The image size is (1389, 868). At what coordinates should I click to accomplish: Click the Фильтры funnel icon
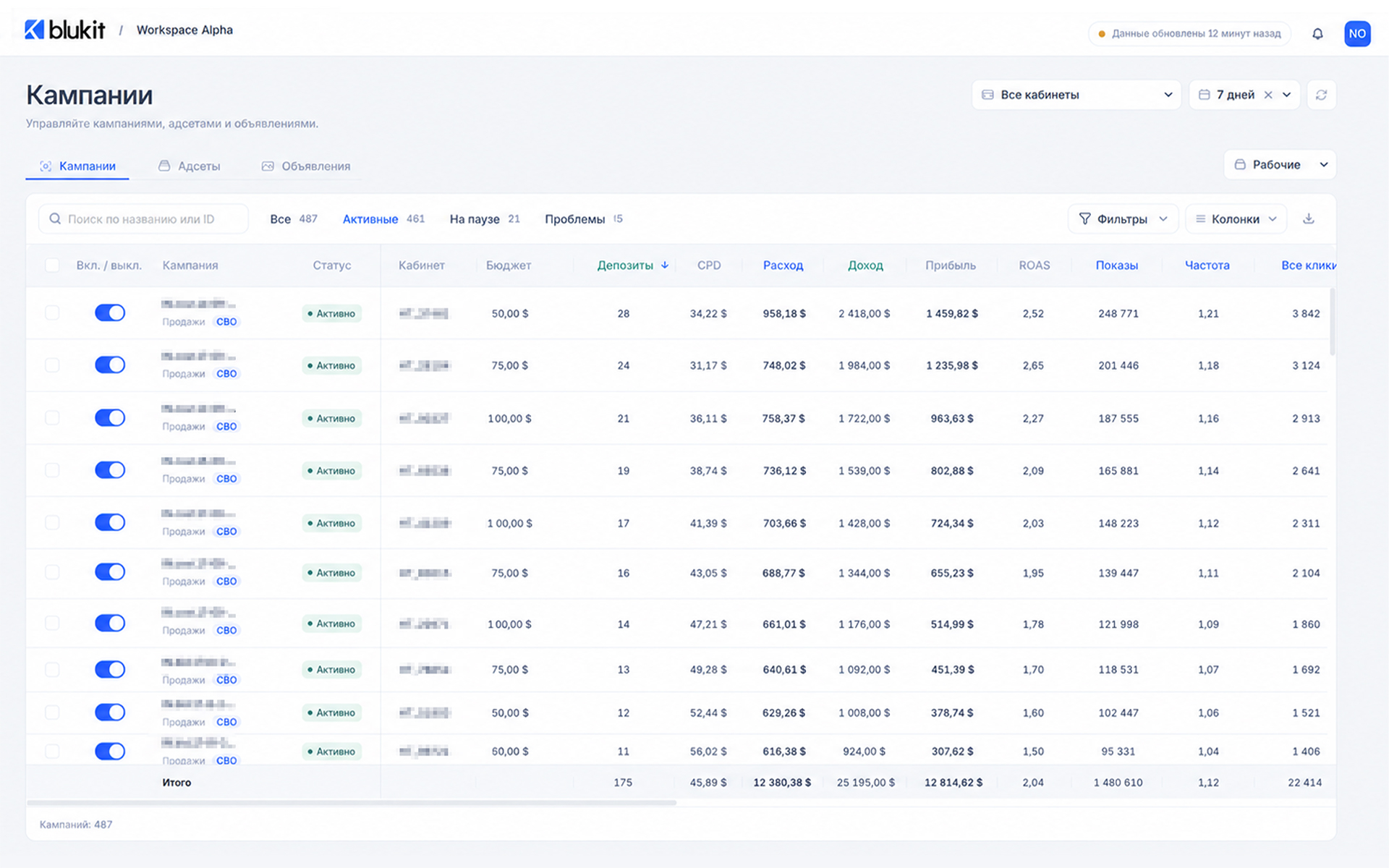coord(1084,218)
